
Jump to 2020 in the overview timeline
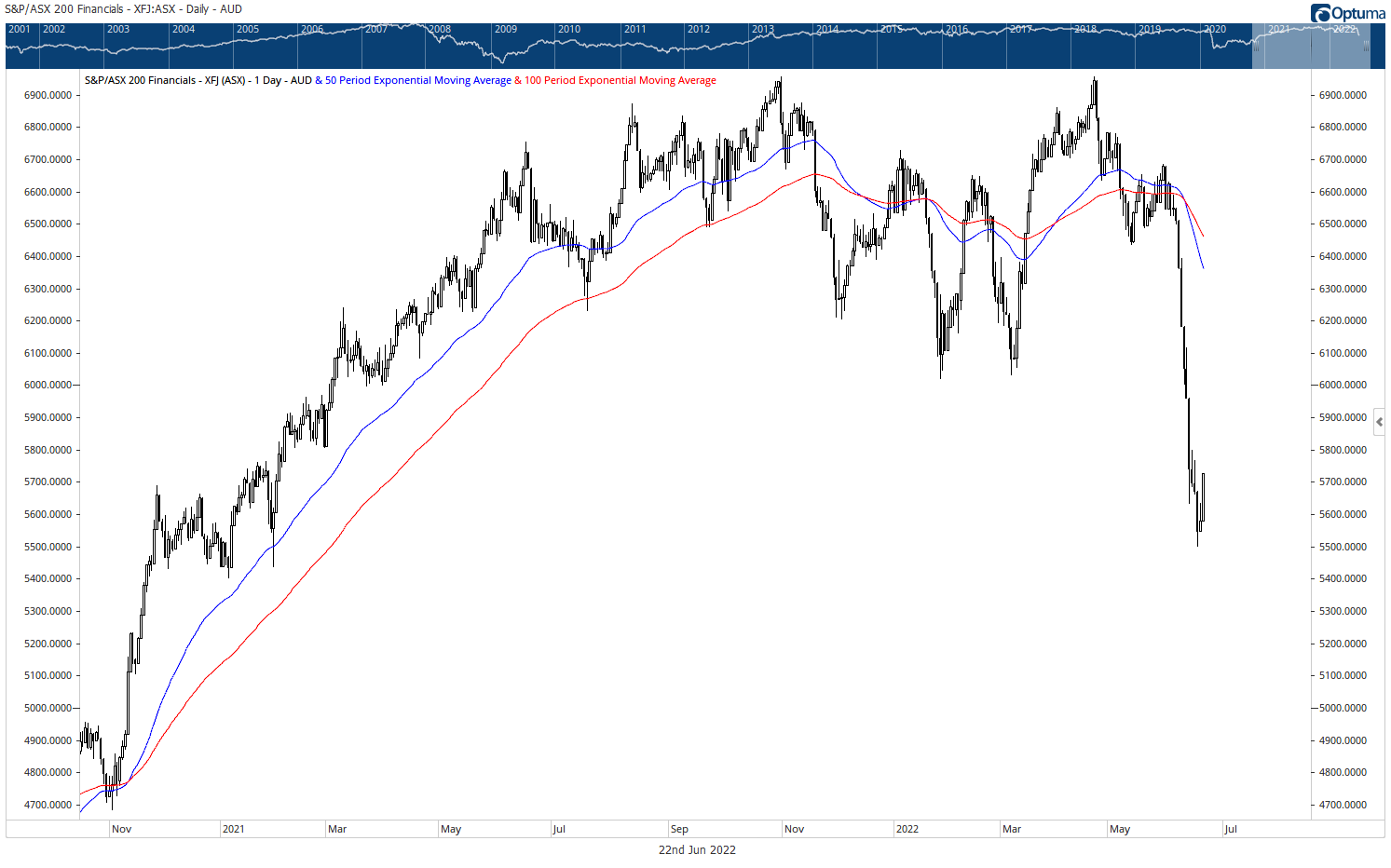[x=1215, y=30]
